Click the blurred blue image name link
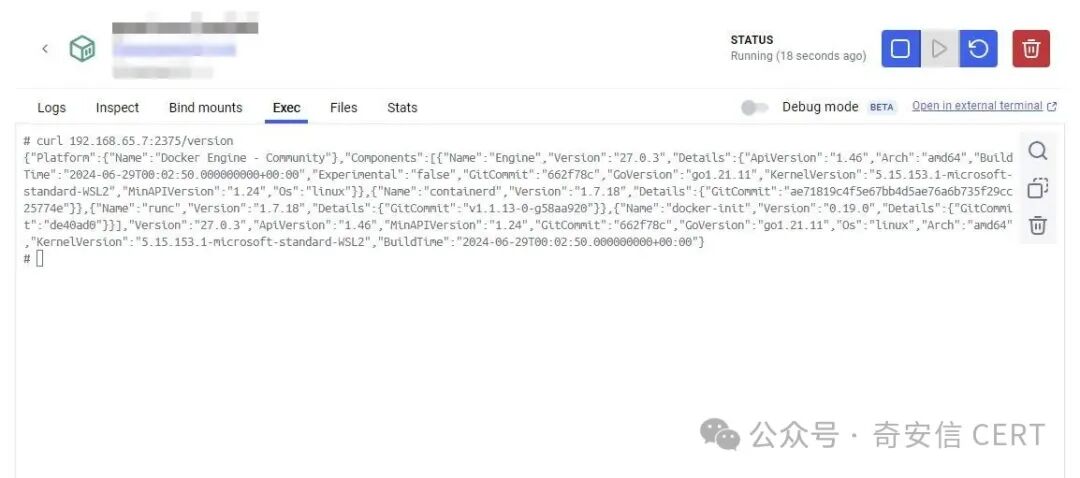The height and width of the screenshot is (478, 1080). click(175, 50)
